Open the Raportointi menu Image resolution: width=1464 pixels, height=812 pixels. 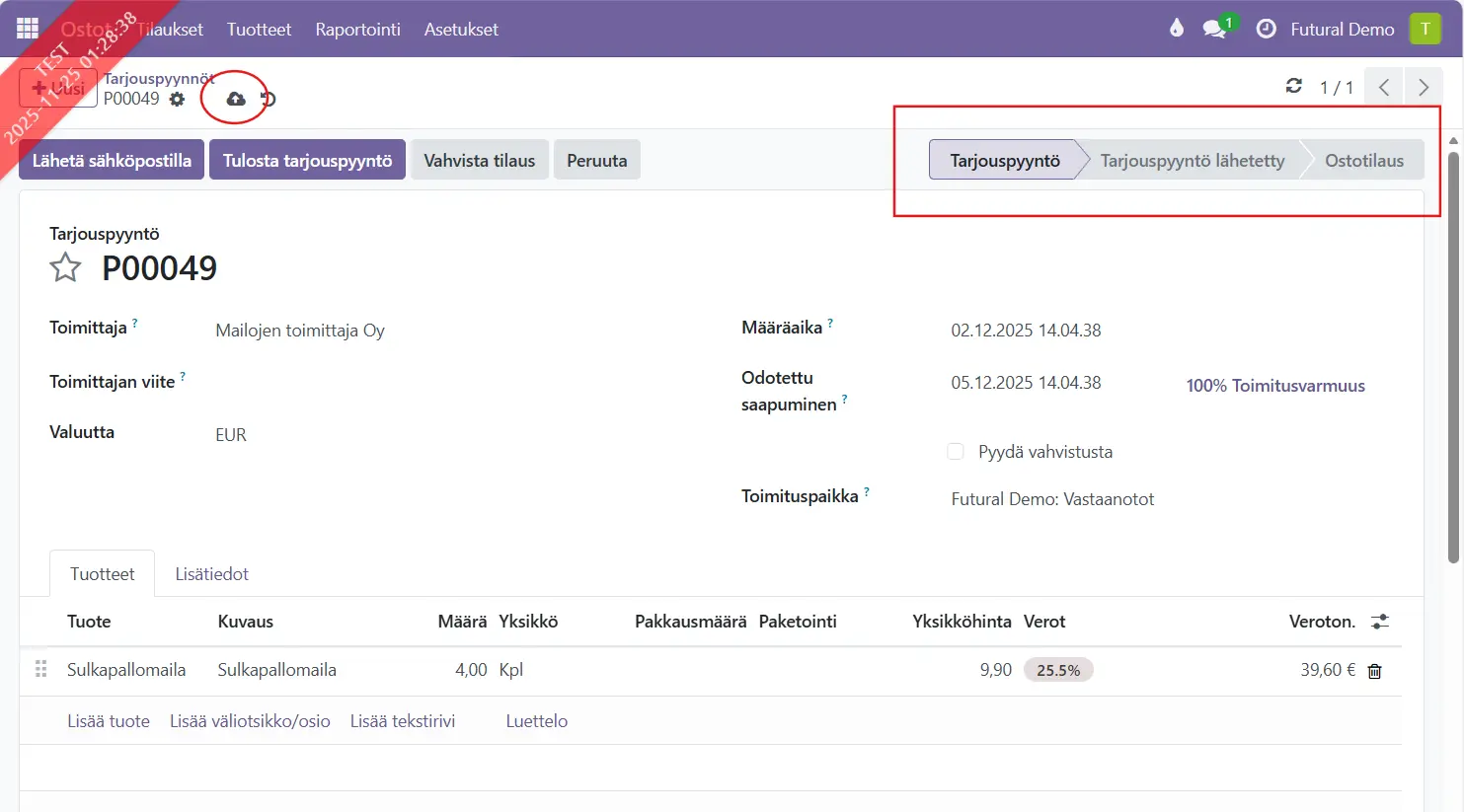[x=357, y=29]
